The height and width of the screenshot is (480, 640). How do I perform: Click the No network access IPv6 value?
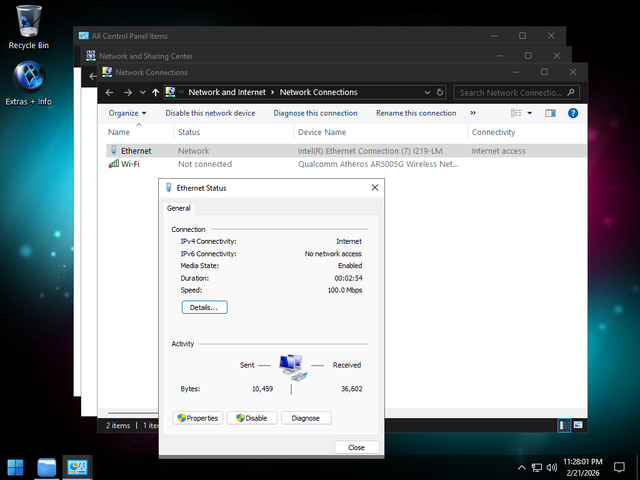tap(333, 253)
